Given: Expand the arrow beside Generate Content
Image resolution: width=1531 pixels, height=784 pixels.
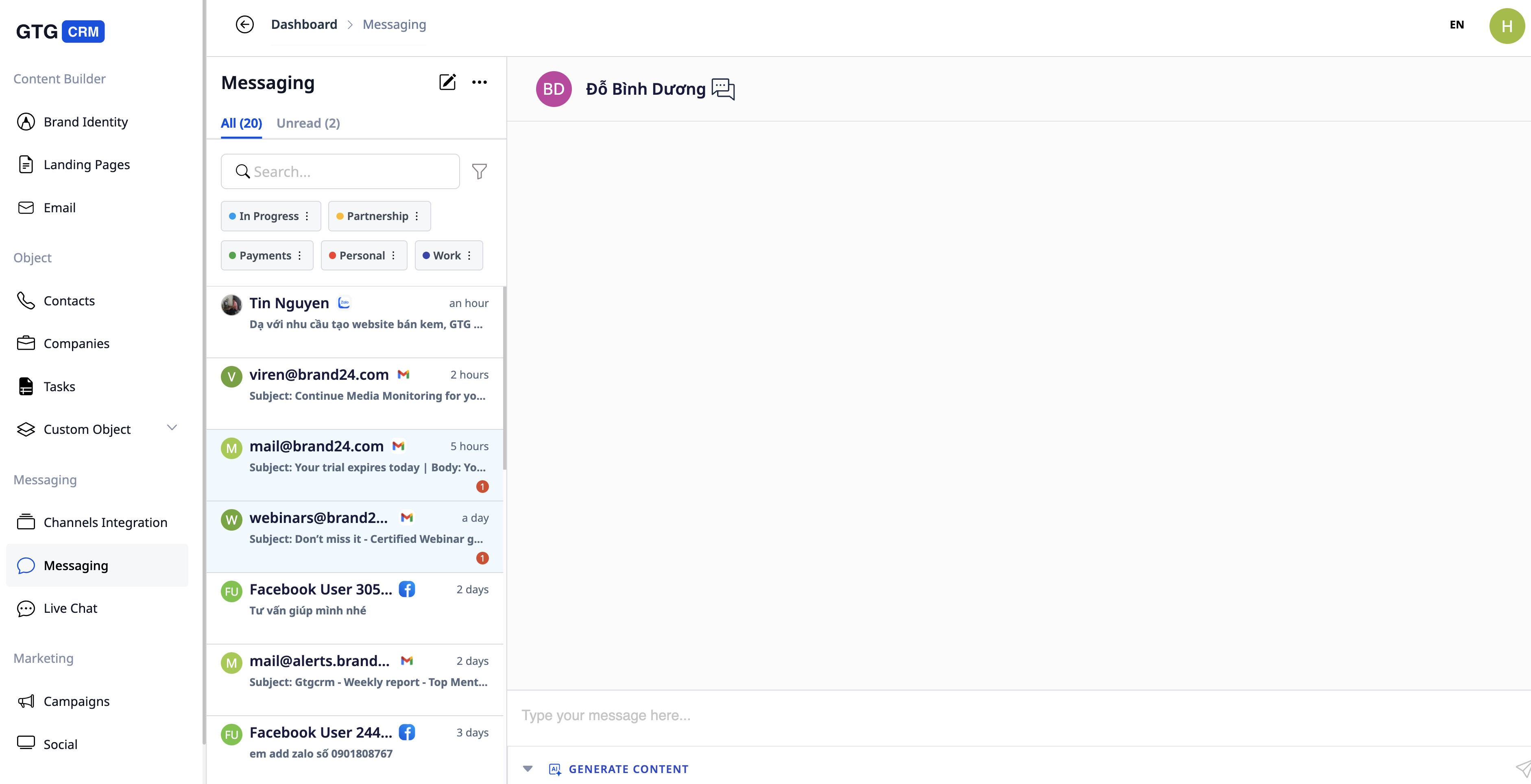Looking at the screenshot, I should (527, 769).
